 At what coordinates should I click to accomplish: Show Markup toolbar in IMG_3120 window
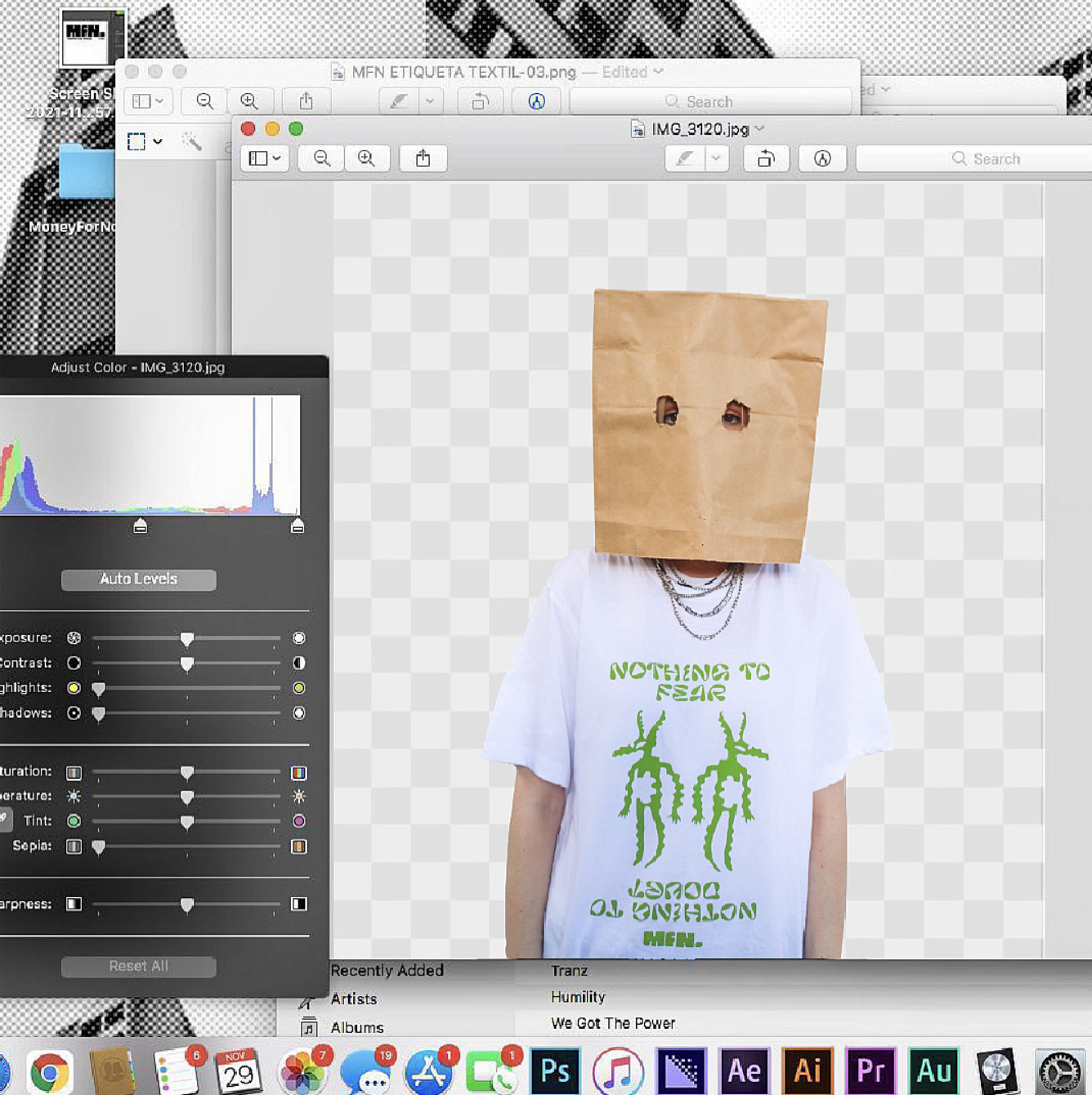(x=822, y=159)
